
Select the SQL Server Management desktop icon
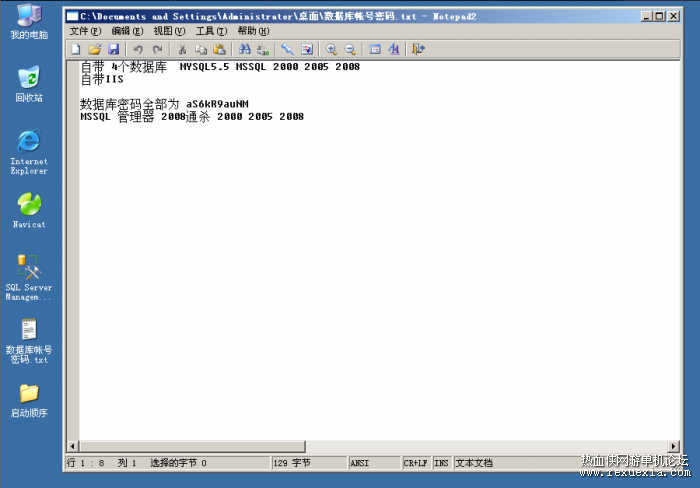(29, 277)
